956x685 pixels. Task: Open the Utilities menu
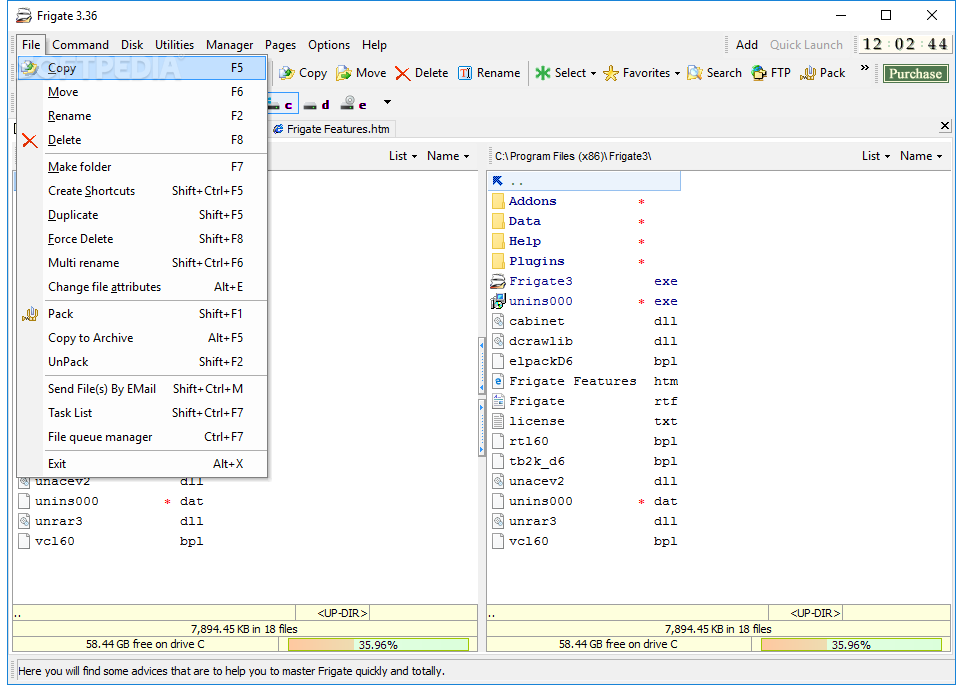(174, 45)
